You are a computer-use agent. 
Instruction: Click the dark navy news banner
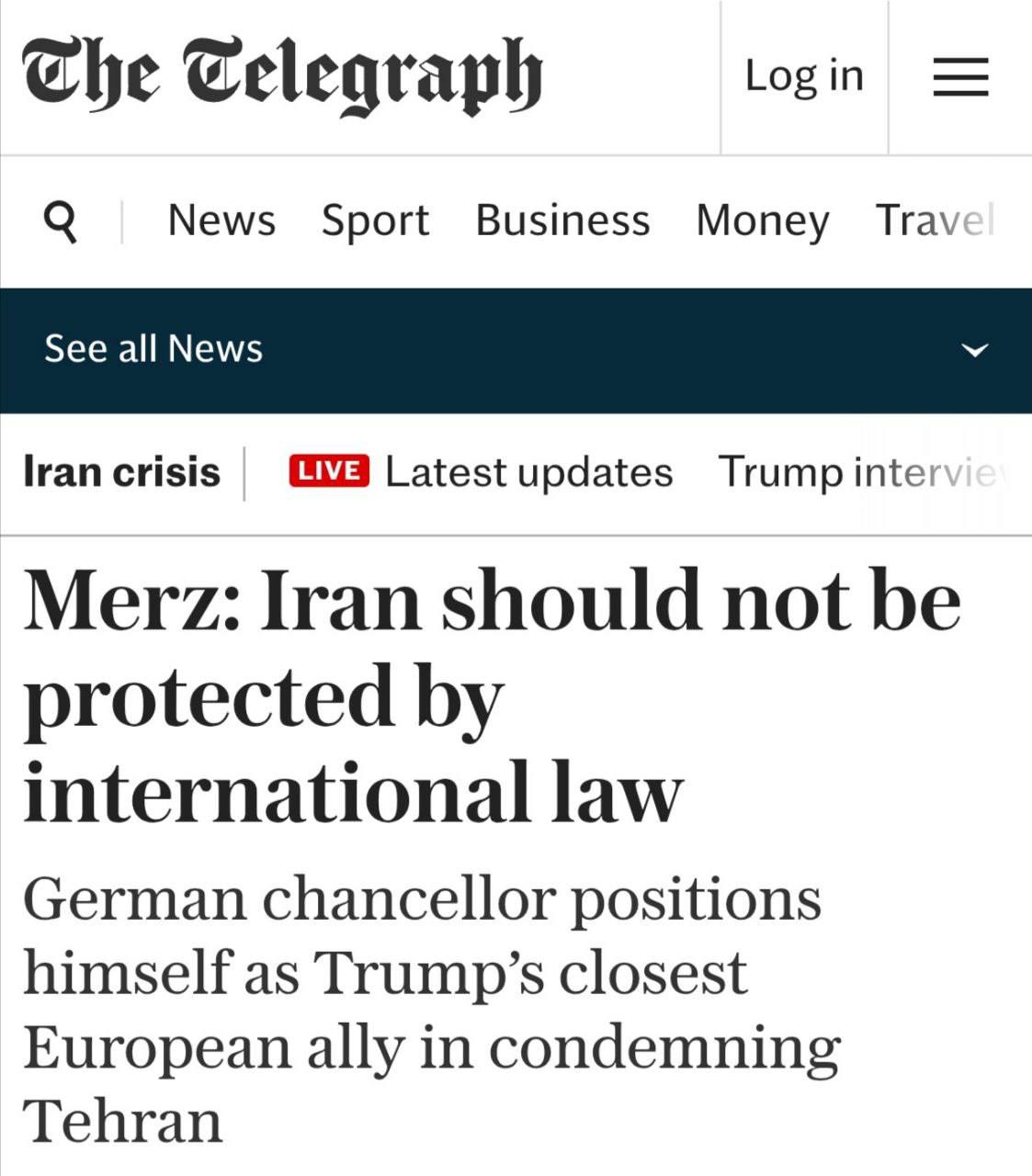(x=515, y=347)
